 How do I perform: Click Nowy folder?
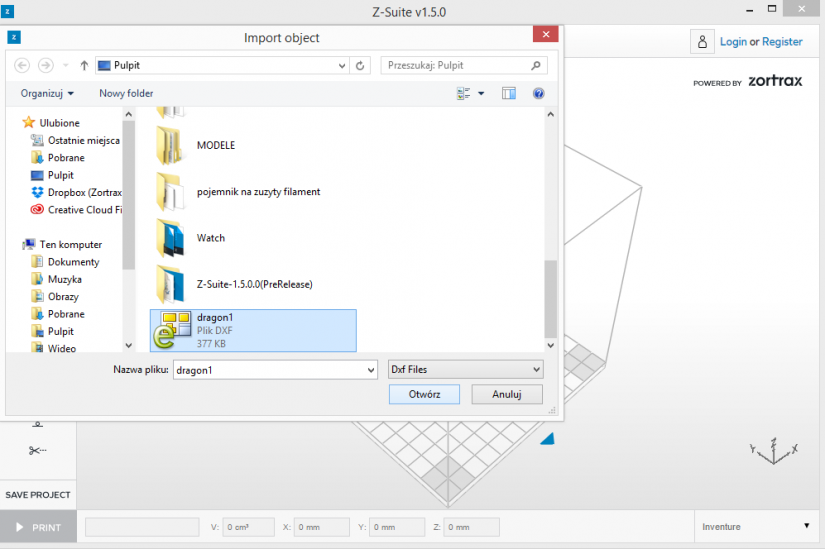(126, 94)
